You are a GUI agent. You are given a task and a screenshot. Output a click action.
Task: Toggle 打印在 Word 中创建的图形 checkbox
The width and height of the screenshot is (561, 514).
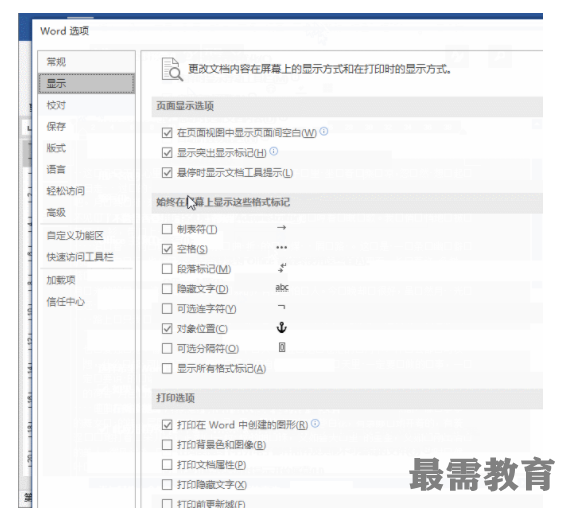[167, 425]
